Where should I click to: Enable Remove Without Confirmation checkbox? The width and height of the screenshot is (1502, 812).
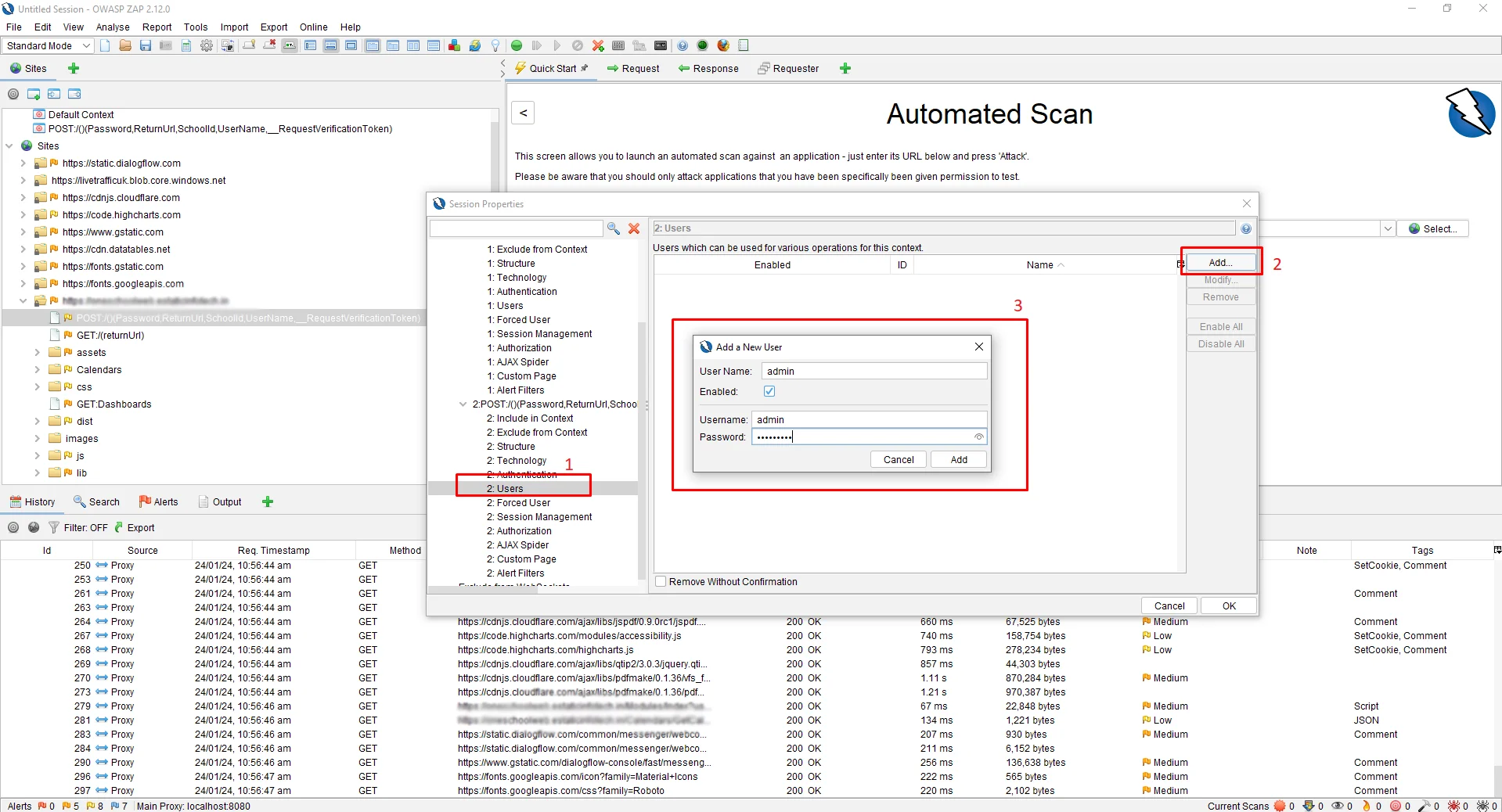(x=661, y=581)
